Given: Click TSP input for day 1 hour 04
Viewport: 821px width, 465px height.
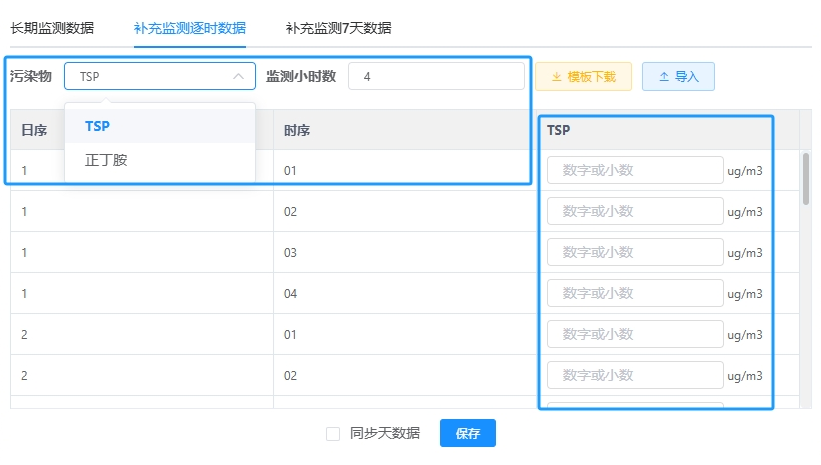Looking at the screenshot, I should coord(635,293).
